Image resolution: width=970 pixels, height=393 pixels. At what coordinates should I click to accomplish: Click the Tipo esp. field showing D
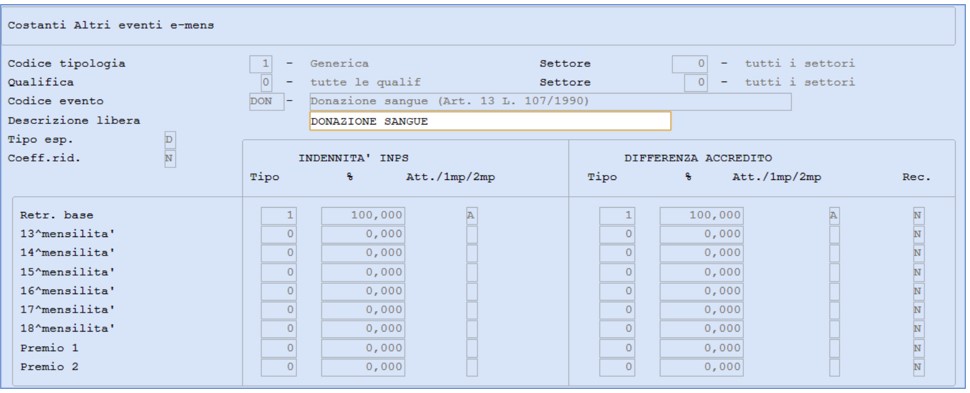click(x=170, y=140)
